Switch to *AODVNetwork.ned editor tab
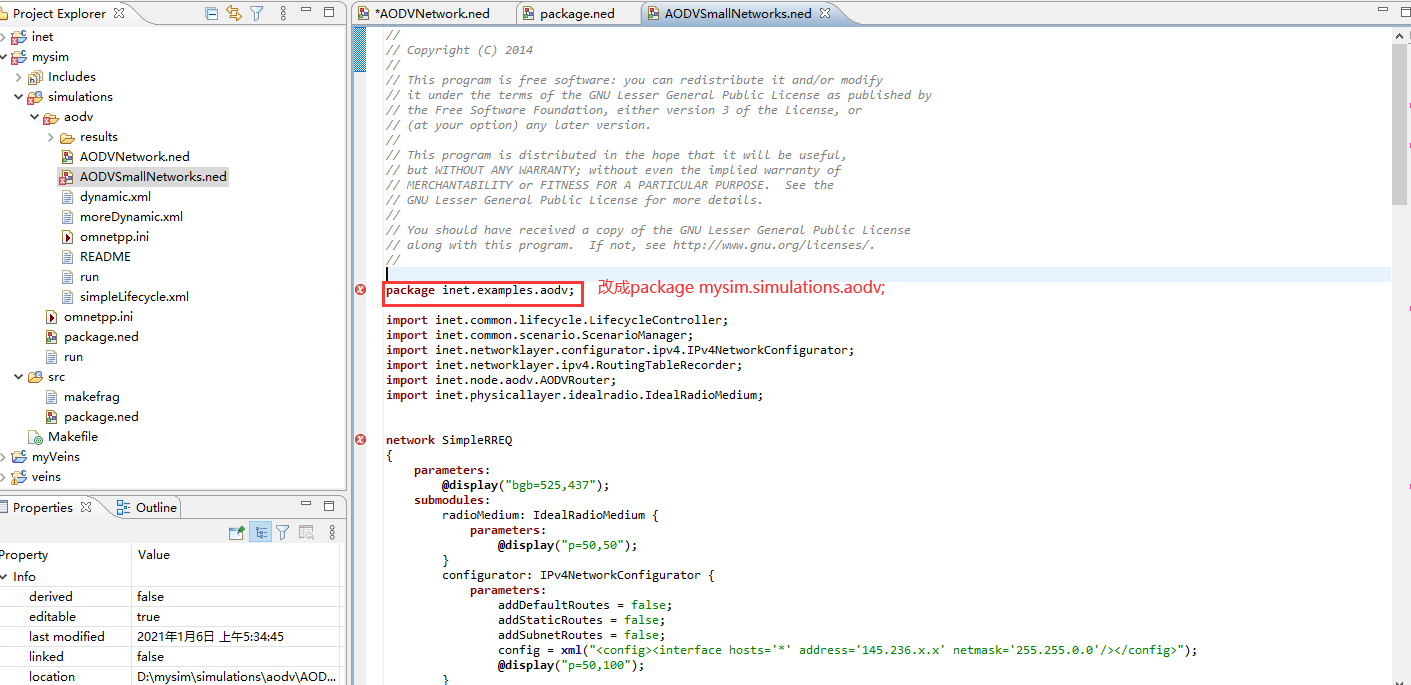This screenshot has height=685, width=1411. coord(433,13)
